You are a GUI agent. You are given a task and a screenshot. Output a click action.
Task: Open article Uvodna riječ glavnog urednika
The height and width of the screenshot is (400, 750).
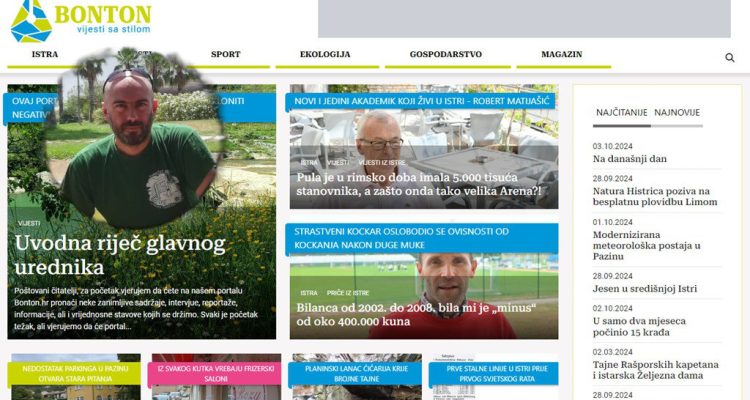click(x=120, y=255)
